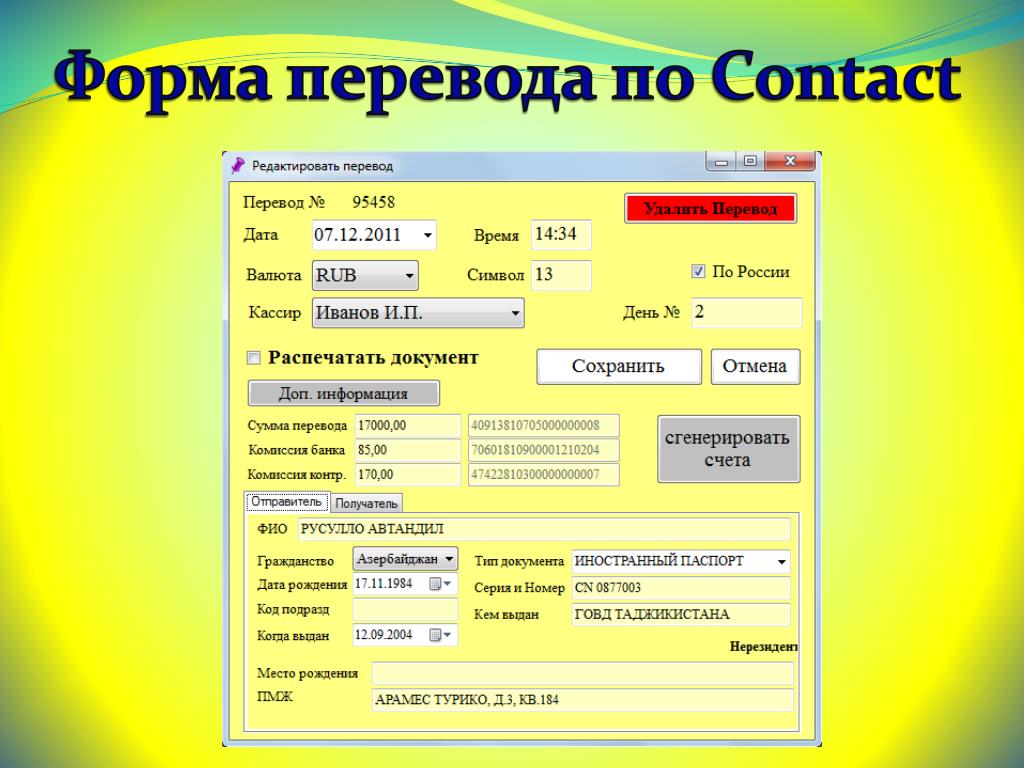Click the Сохранить button
The width and height of the screenshot is (1024, 768).
click(x=618, y=366)
